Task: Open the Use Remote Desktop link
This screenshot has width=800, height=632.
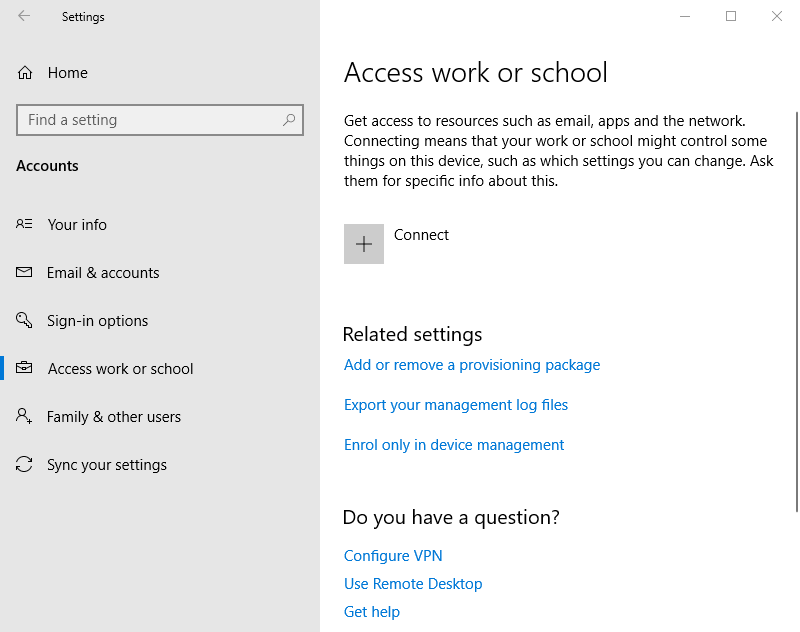Action: [413, 584]
